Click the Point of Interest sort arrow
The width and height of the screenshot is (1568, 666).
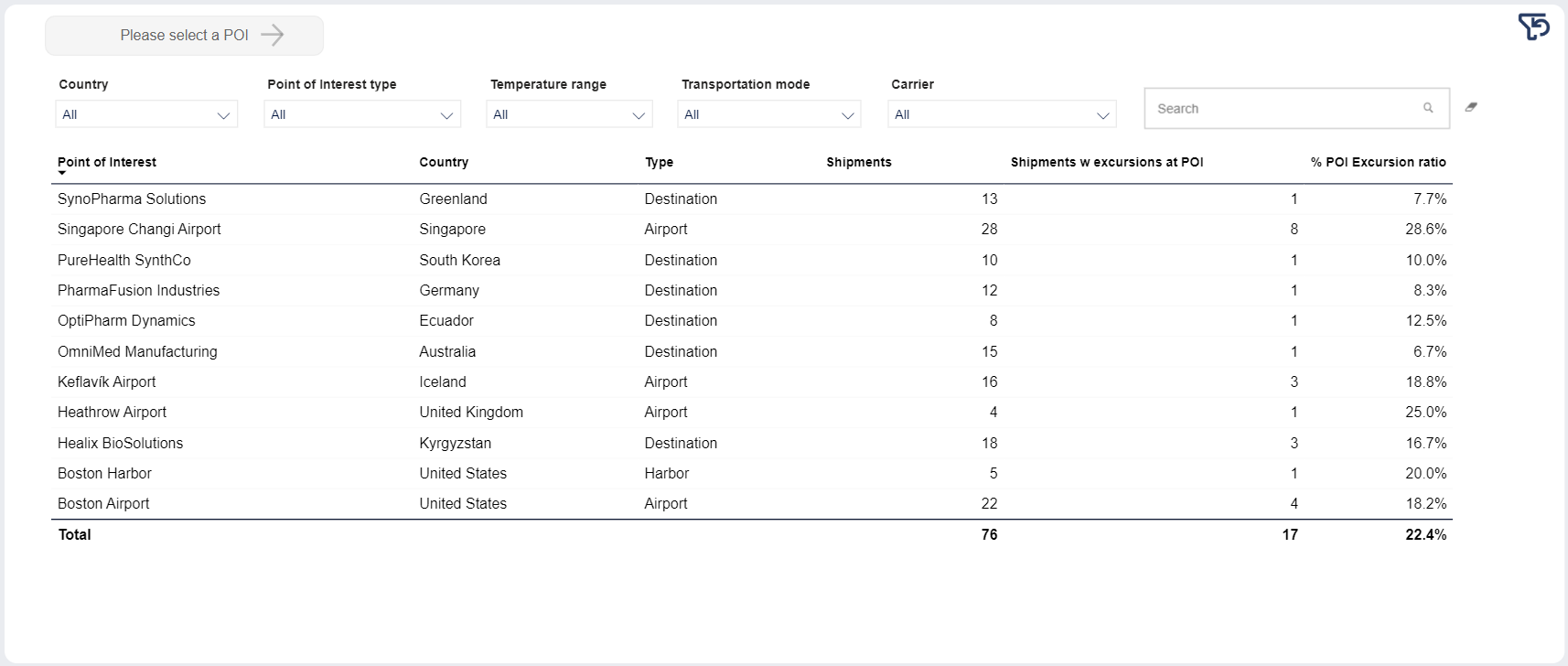pos(62,173)
